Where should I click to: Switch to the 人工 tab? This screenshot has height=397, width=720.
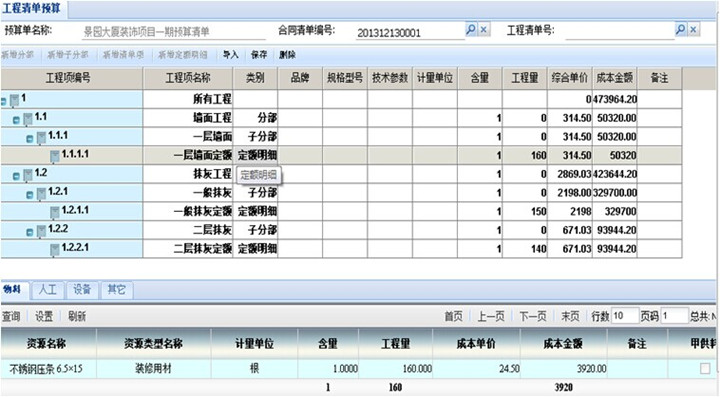tap(48, 290)
